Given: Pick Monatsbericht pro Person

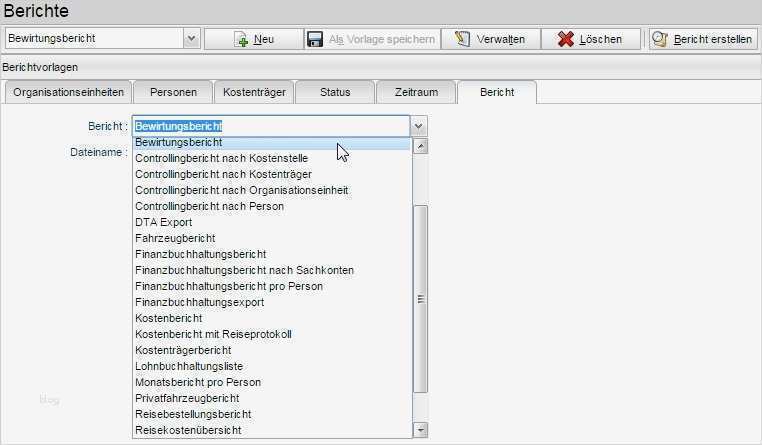Looking at the screenshot, I should [x=272, y=383].
